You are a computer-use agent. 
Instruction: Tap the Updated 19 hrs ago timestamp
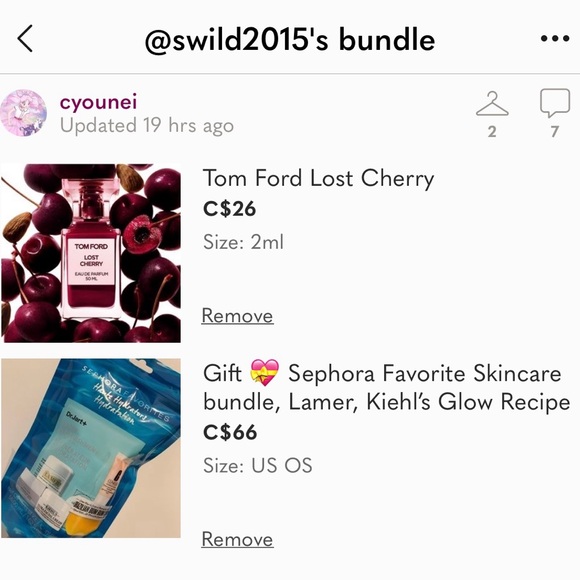(x=147, y=126)
